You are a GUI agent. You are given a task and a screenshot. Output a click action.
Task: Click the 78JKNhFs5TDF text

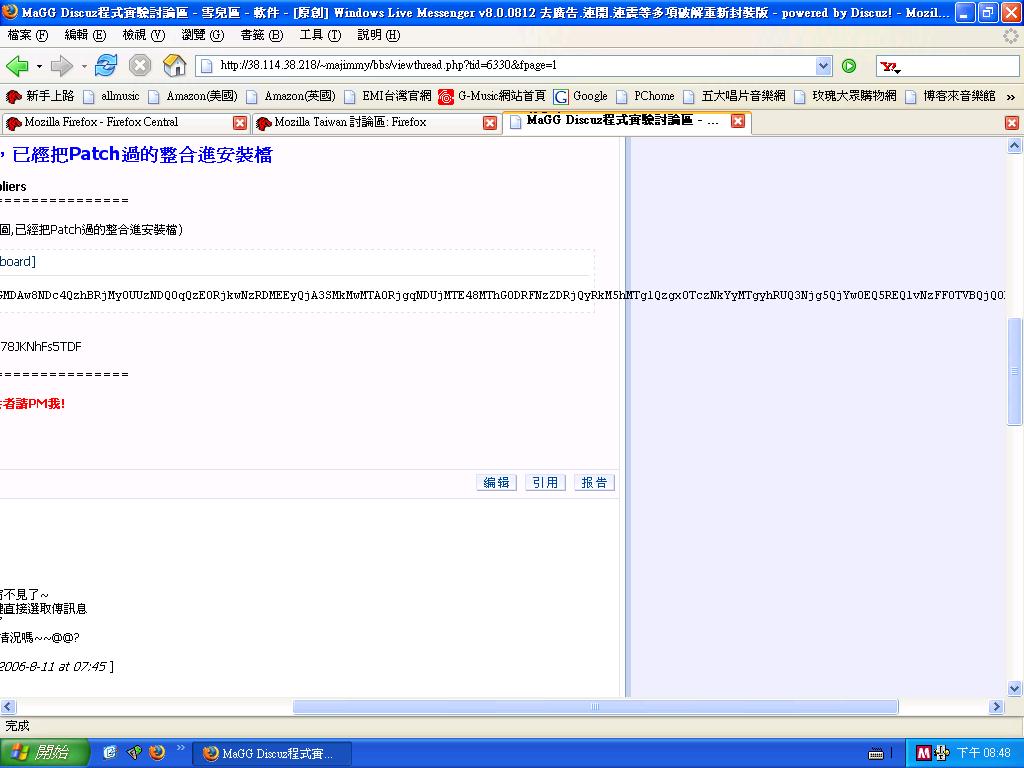[x=40, y=347]
